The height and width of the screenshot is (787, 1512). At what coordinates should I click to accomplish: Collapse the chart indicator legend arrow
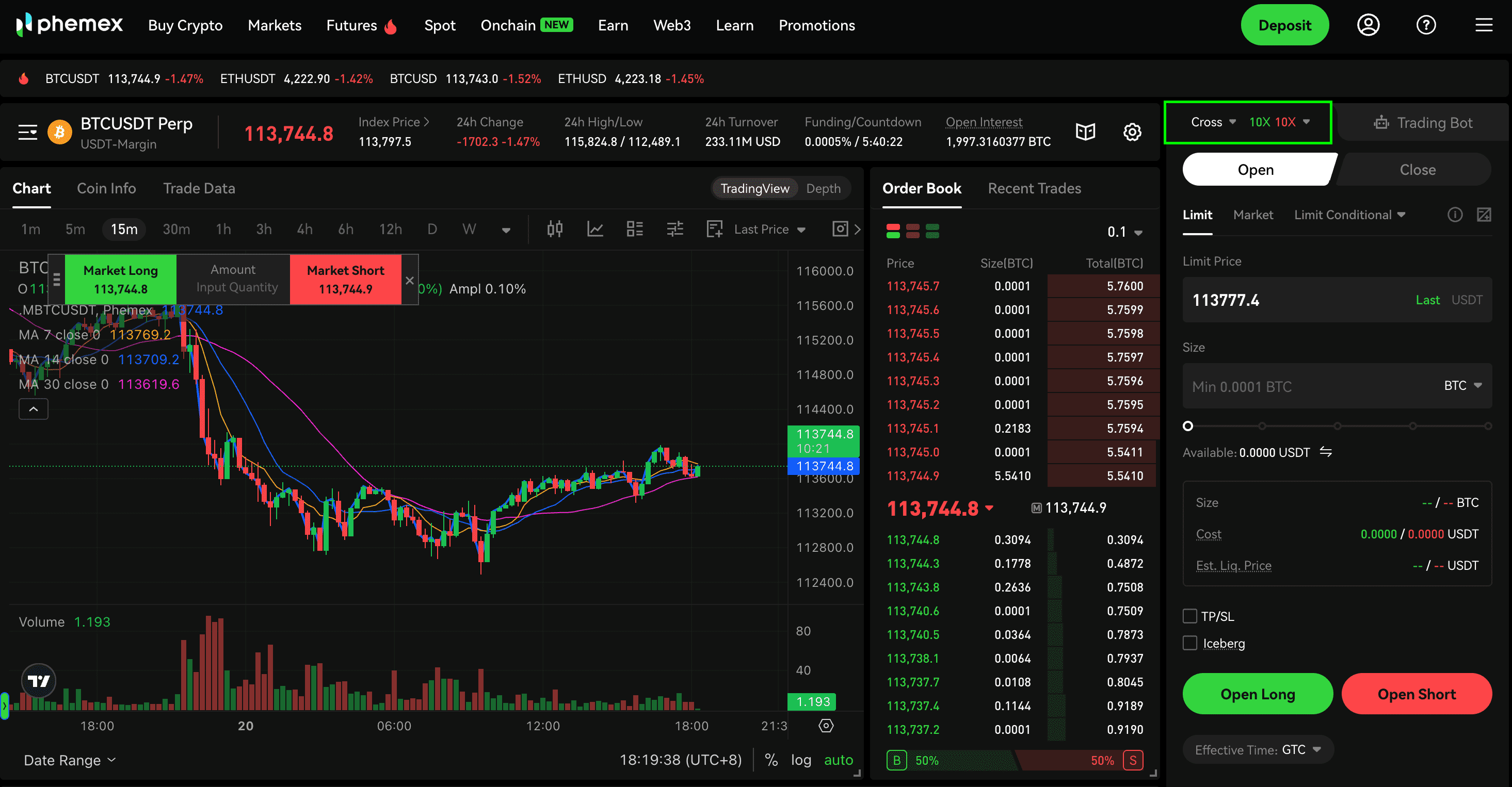click(x=34, y=409)
